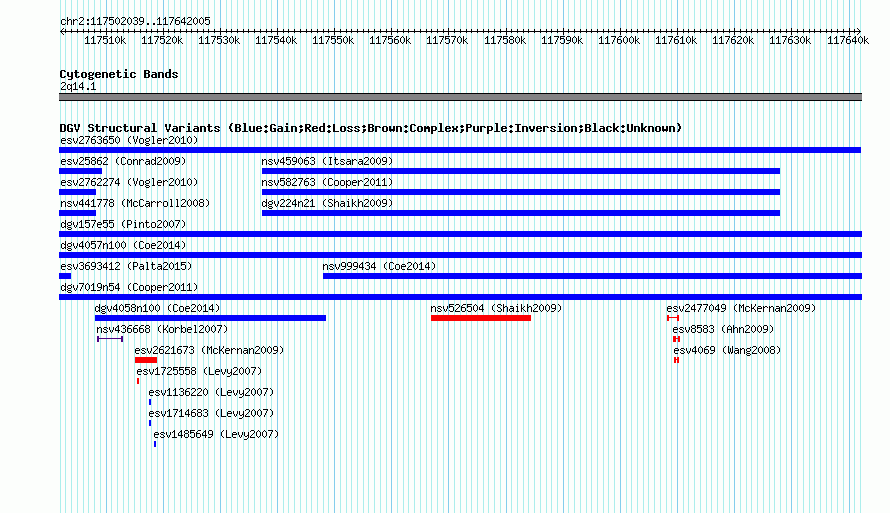The height and width of the screenshot is (513, 890).
Task: Click the 117530k ruler tick label
Action: pos(219,40)
